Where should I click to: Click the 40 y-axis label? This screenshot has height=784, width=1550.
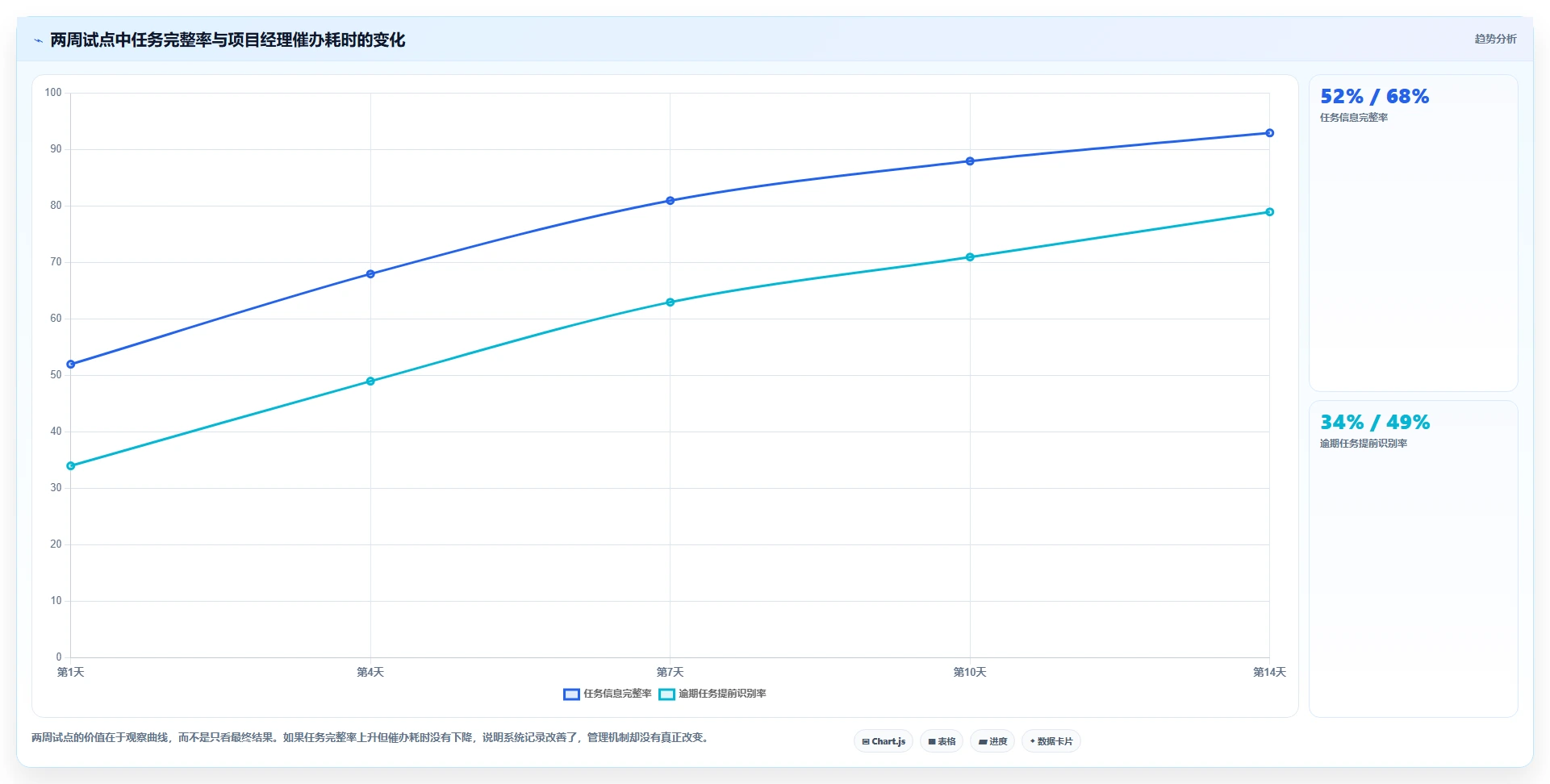[56, 432]
